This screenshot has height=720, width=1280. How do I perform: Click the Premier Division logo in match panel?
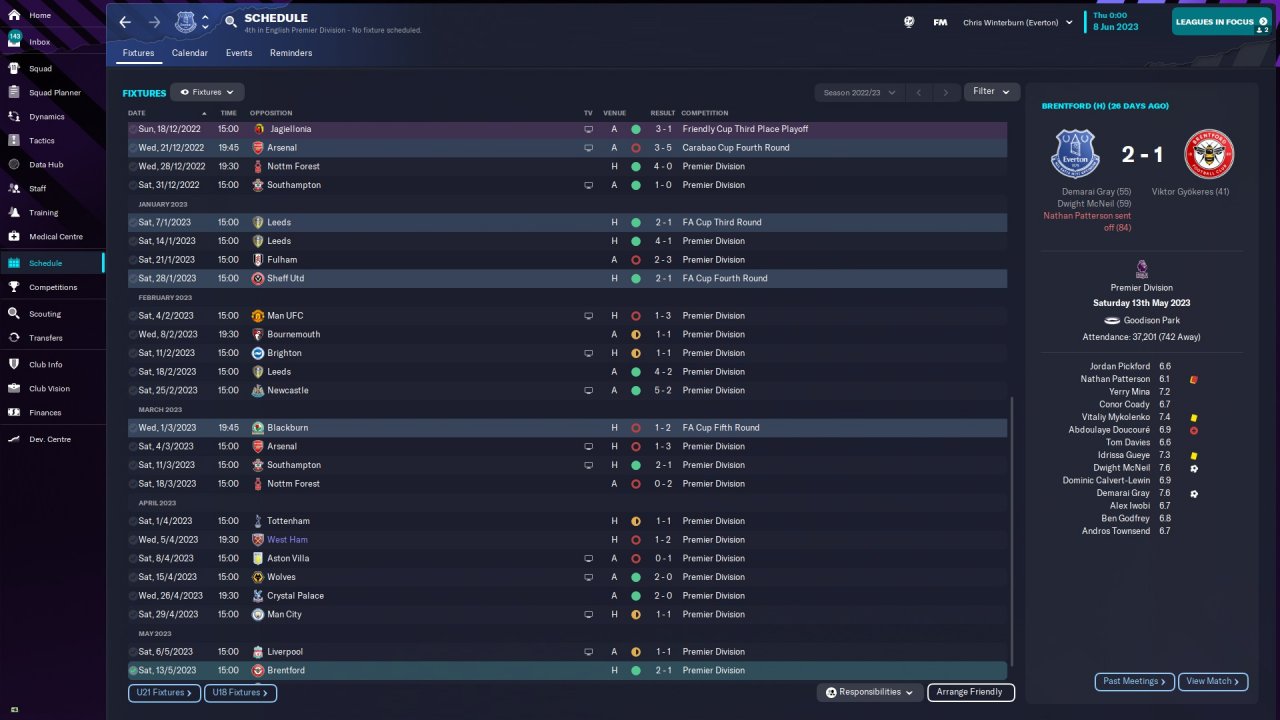1142,269
